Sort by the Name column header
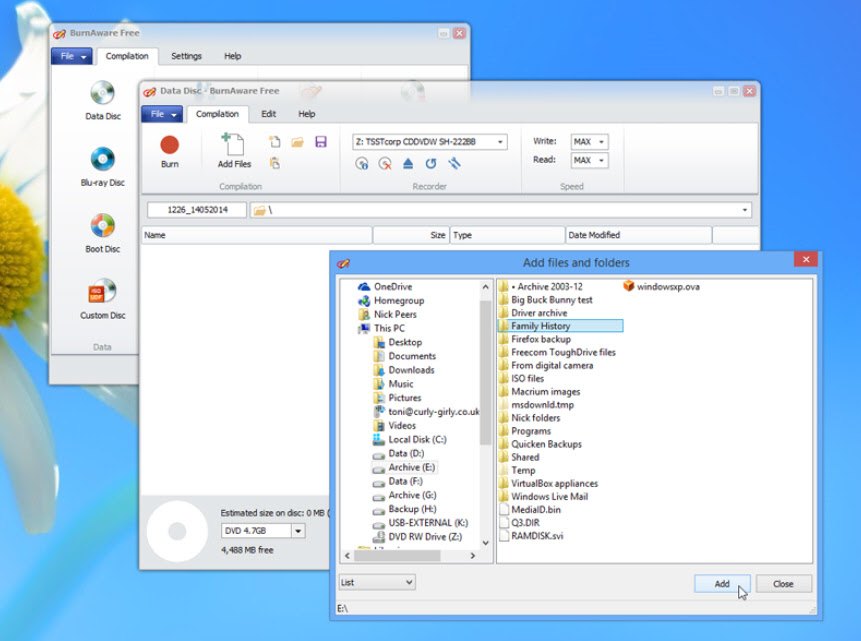Viewport: 861px width, 641px height. point(256,235)
